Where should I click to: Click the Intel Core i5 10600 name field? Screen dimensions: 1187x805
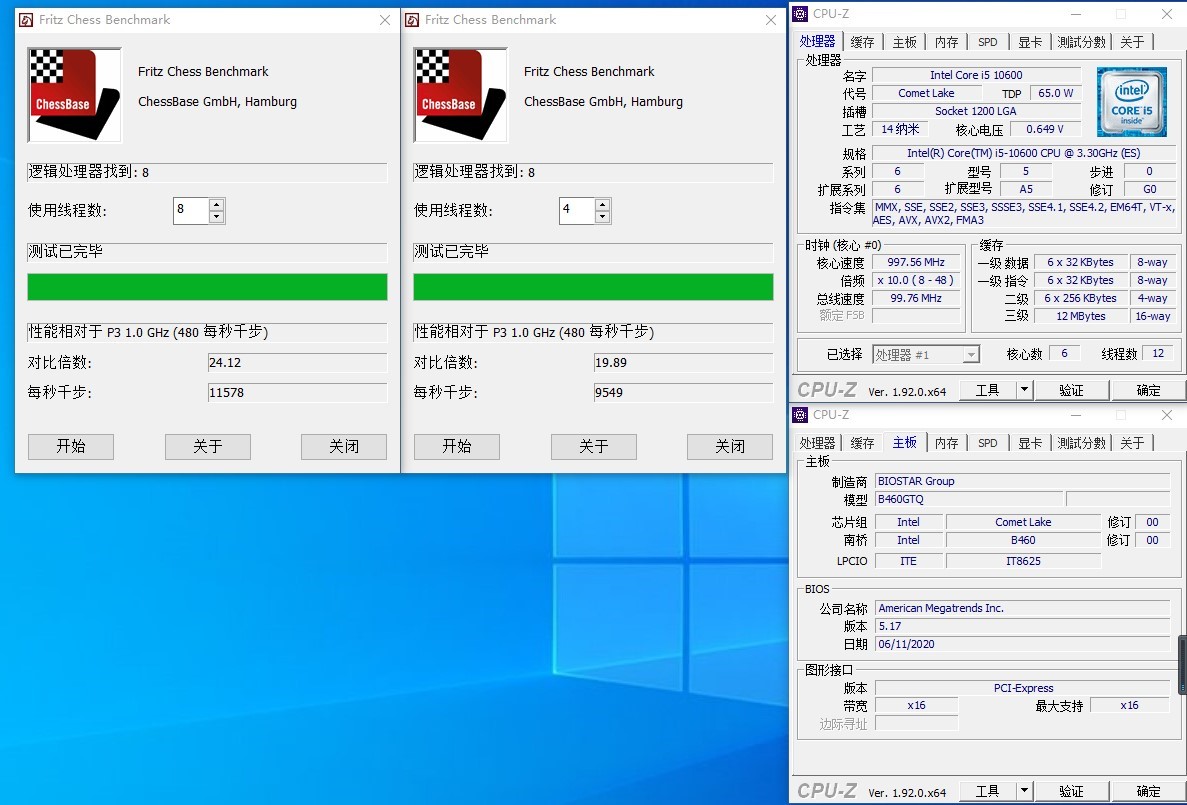pos(977,75)
